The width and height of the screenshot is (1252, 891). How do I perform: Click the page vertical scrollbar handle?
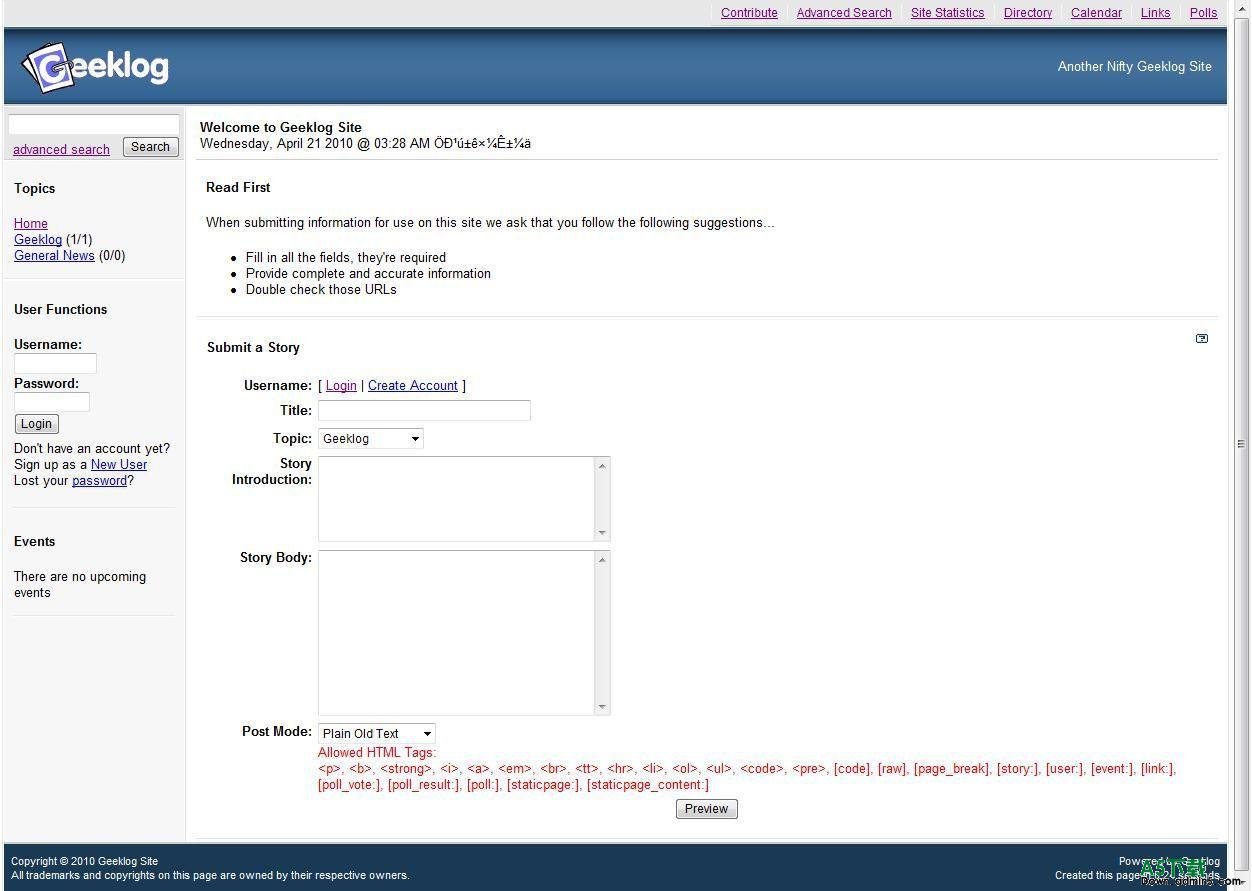1241,444
